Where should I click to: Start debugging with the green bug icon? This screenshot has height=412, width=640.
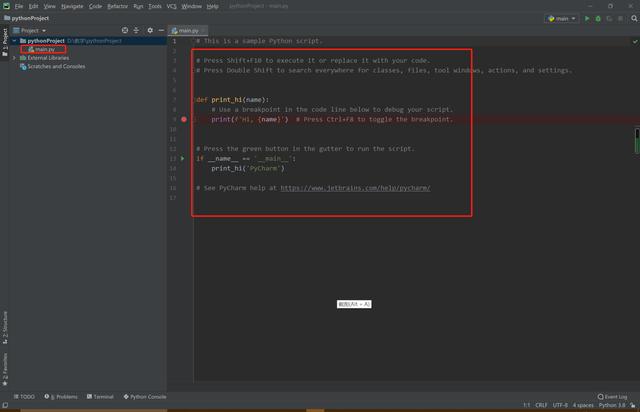click(598, 18)
